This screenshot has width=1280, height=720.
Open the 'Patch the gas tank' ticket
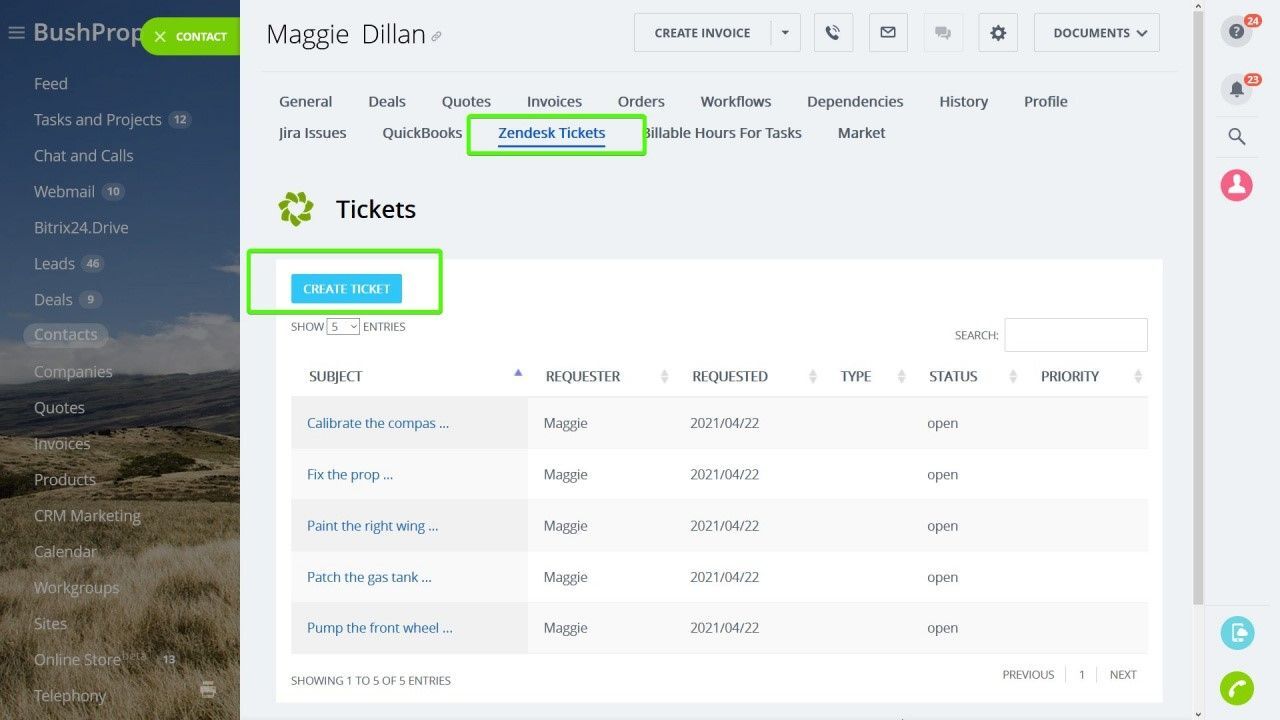coord(369,577)
